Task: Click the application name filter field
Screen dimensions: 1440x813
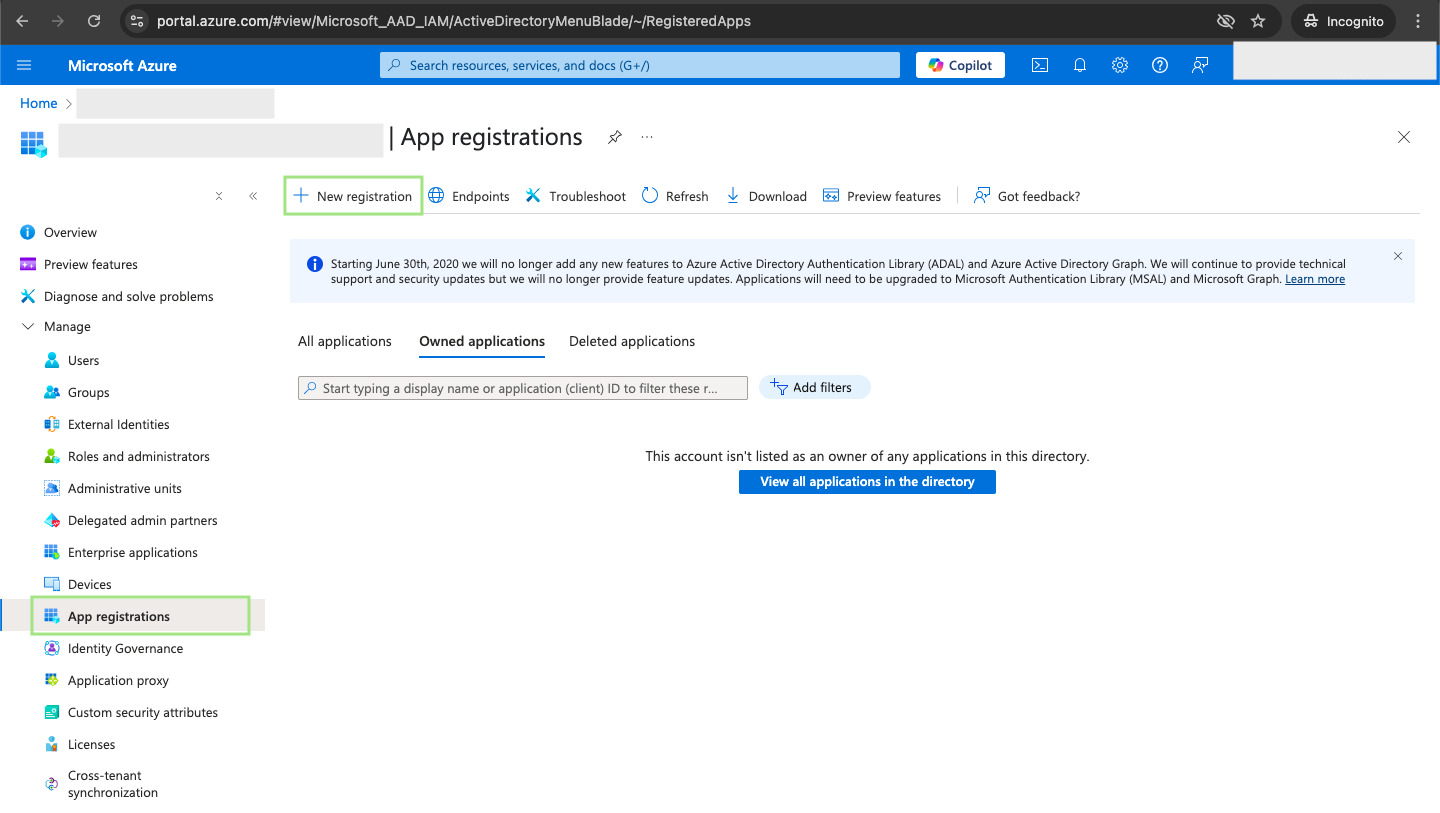Action: click(x=523, y=388)
